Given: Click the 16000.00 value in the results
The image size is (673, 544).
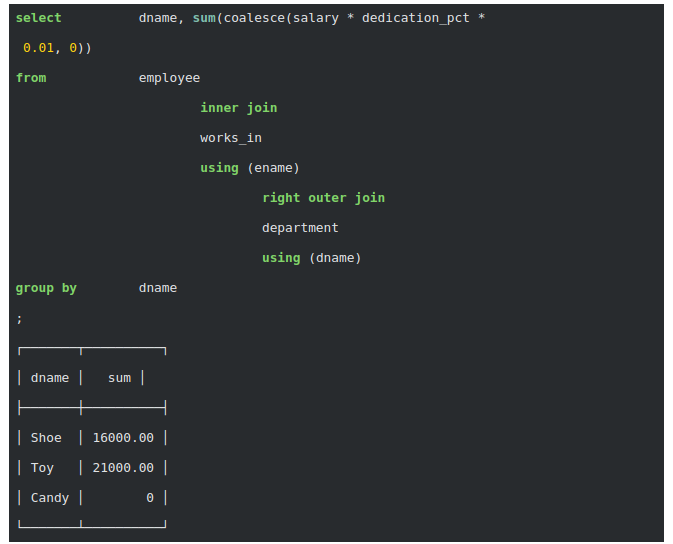Looking at the screenshot, I should 123,438.
